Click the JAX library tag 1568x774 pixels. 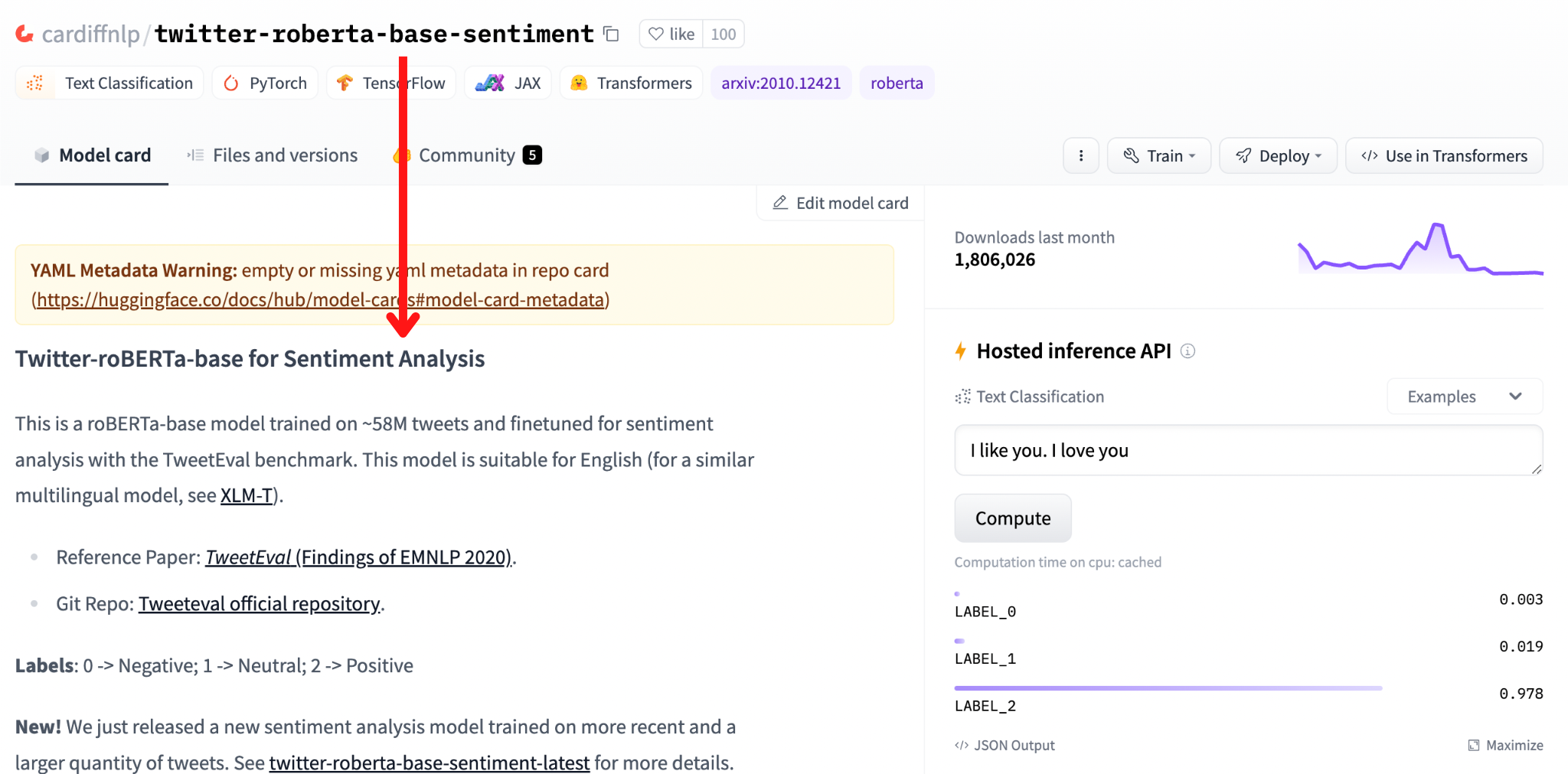(508, 83)
